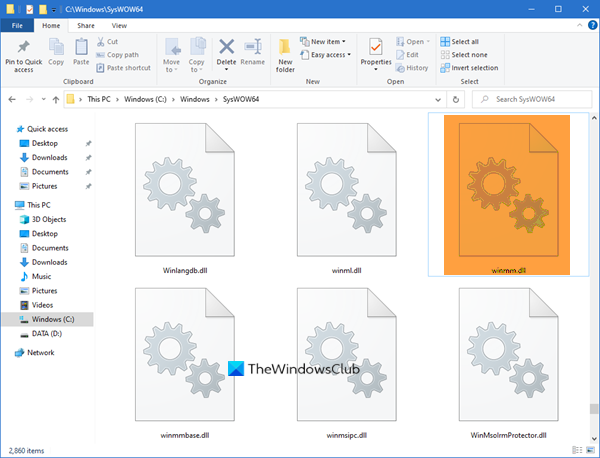Click the Rename icon in ribbon
The image size is (600, 458).
click(252, 48)
